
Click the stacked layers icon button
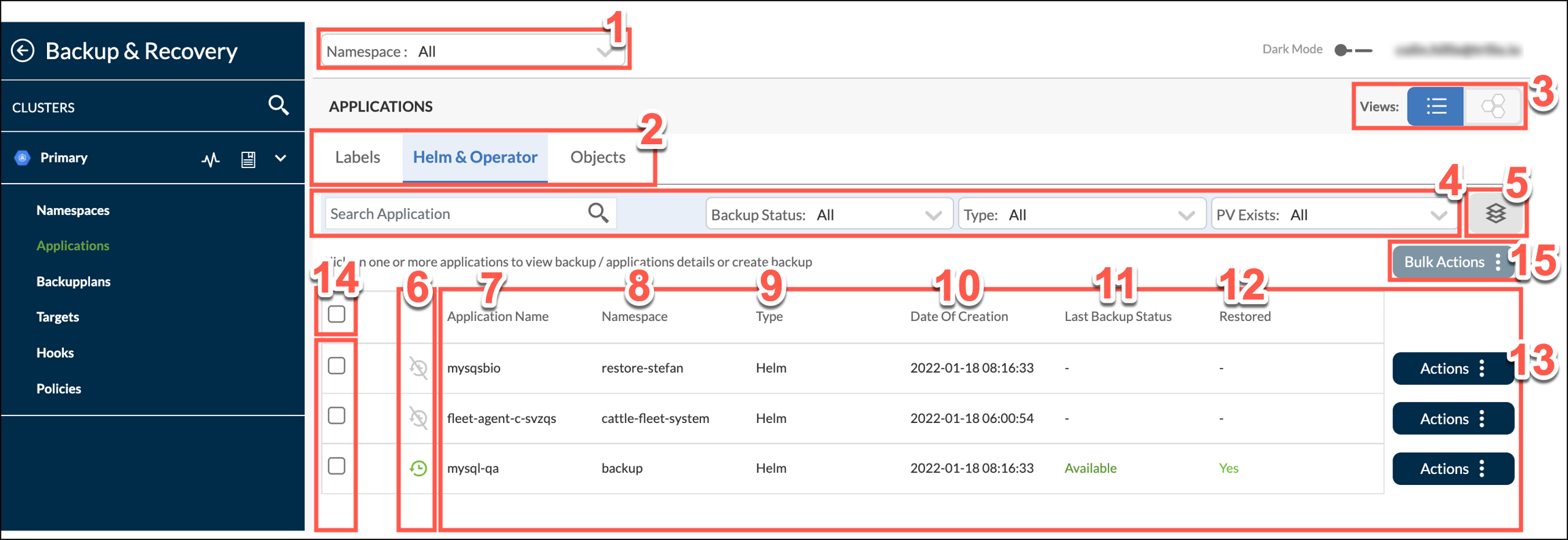(1495, 214)
